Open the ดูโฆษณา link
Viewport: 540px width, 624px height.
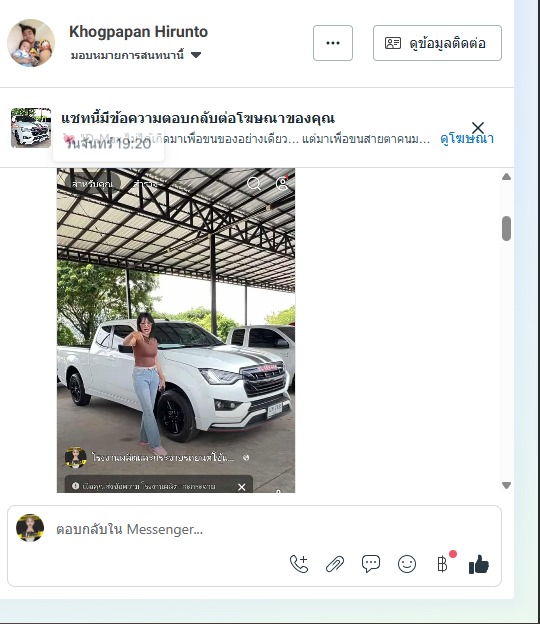[x=467, y=138]
